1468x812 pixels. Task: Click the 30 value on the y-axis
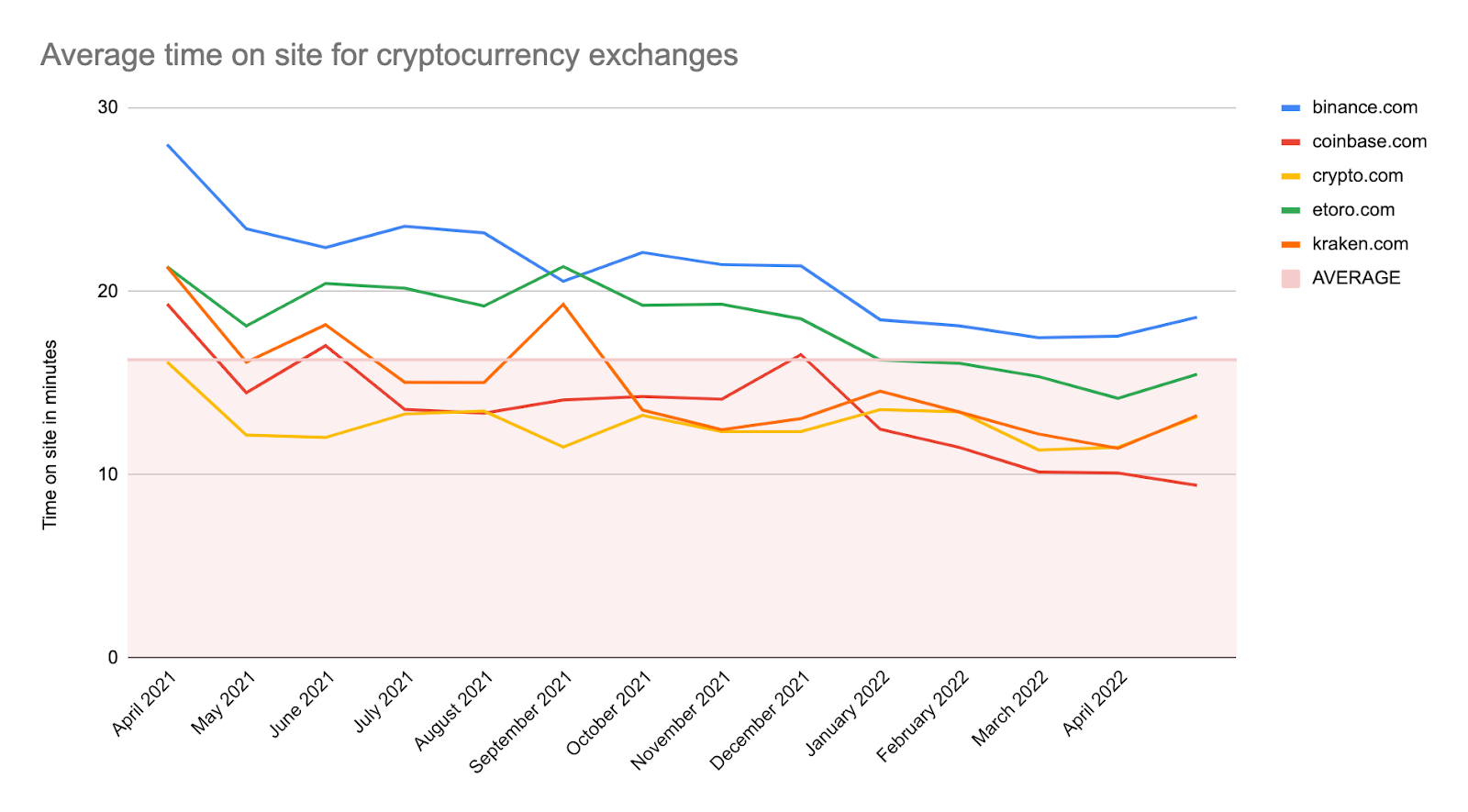(x=108, y=107)
